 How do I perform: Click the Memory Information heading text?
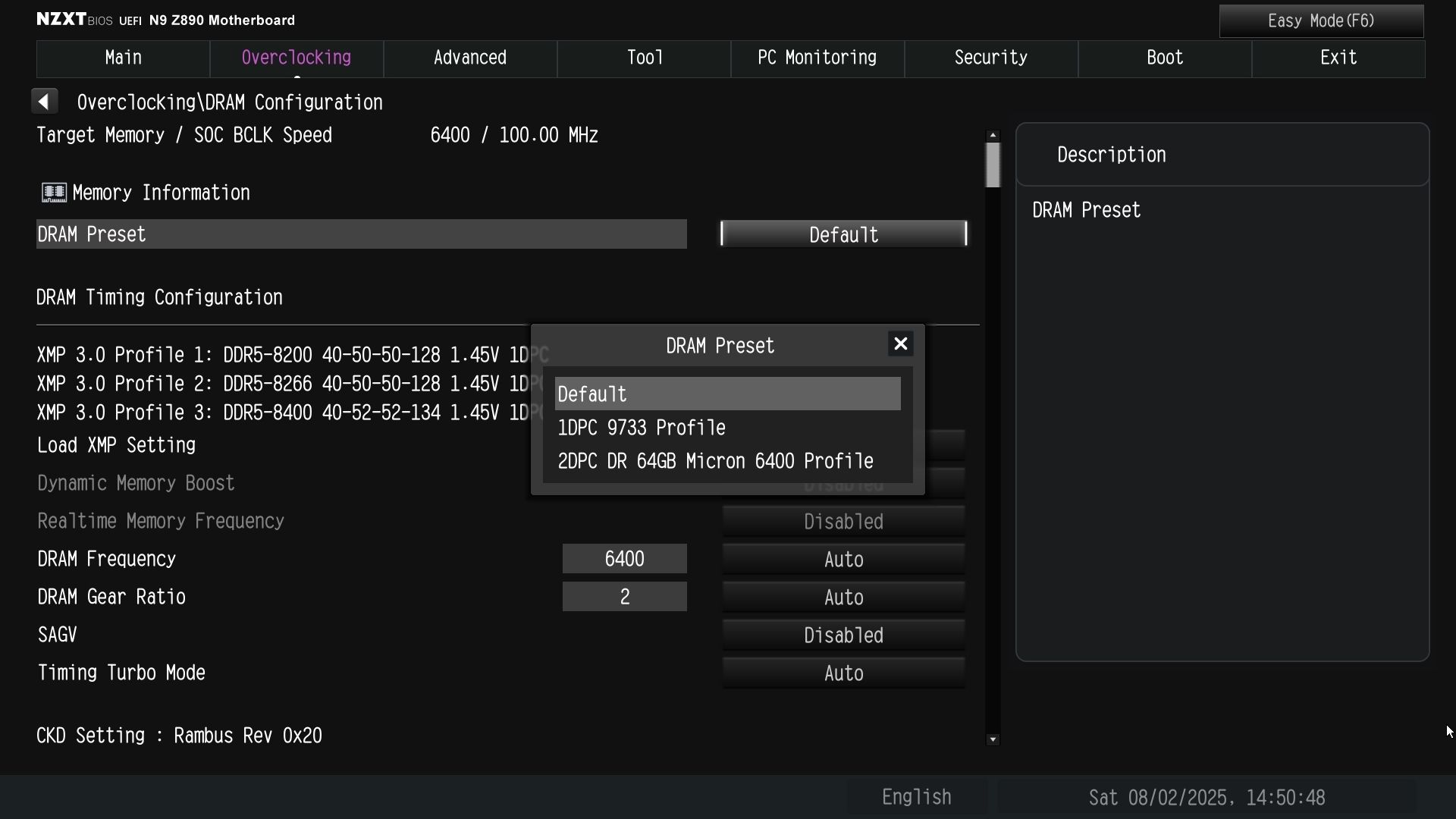pos(161,193)
